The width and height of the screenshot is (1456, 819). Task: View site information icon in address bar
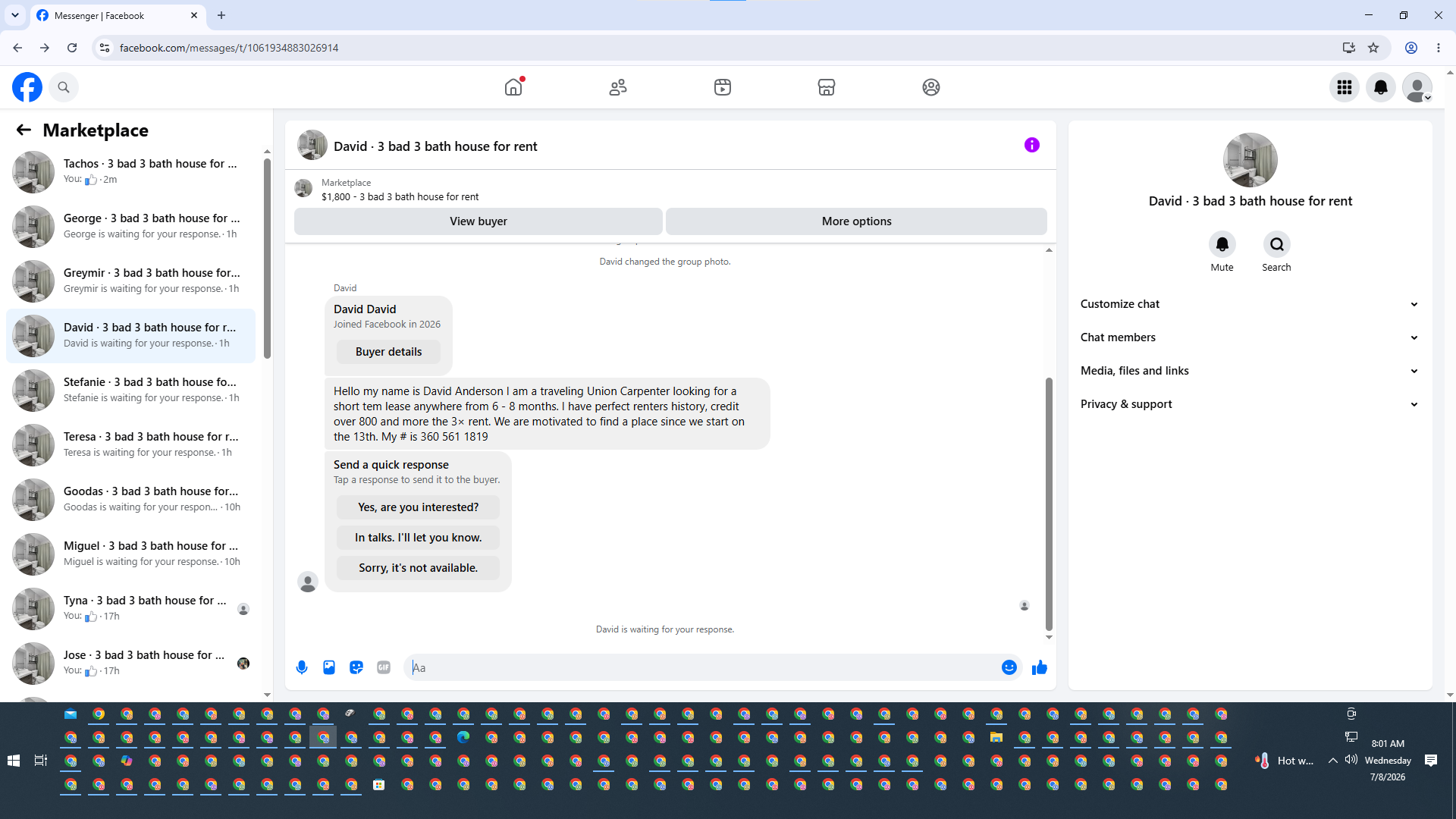(x=105, y=48)
